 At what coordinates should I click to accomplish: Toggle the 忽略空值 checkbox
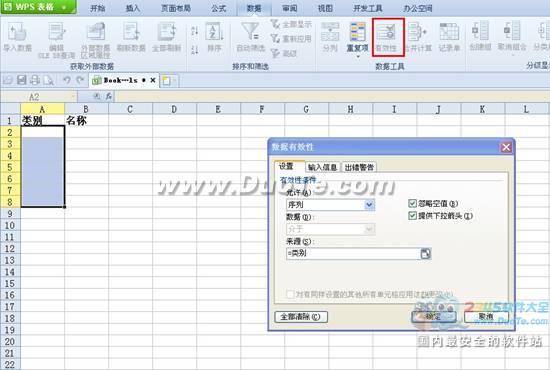(412, 203)
